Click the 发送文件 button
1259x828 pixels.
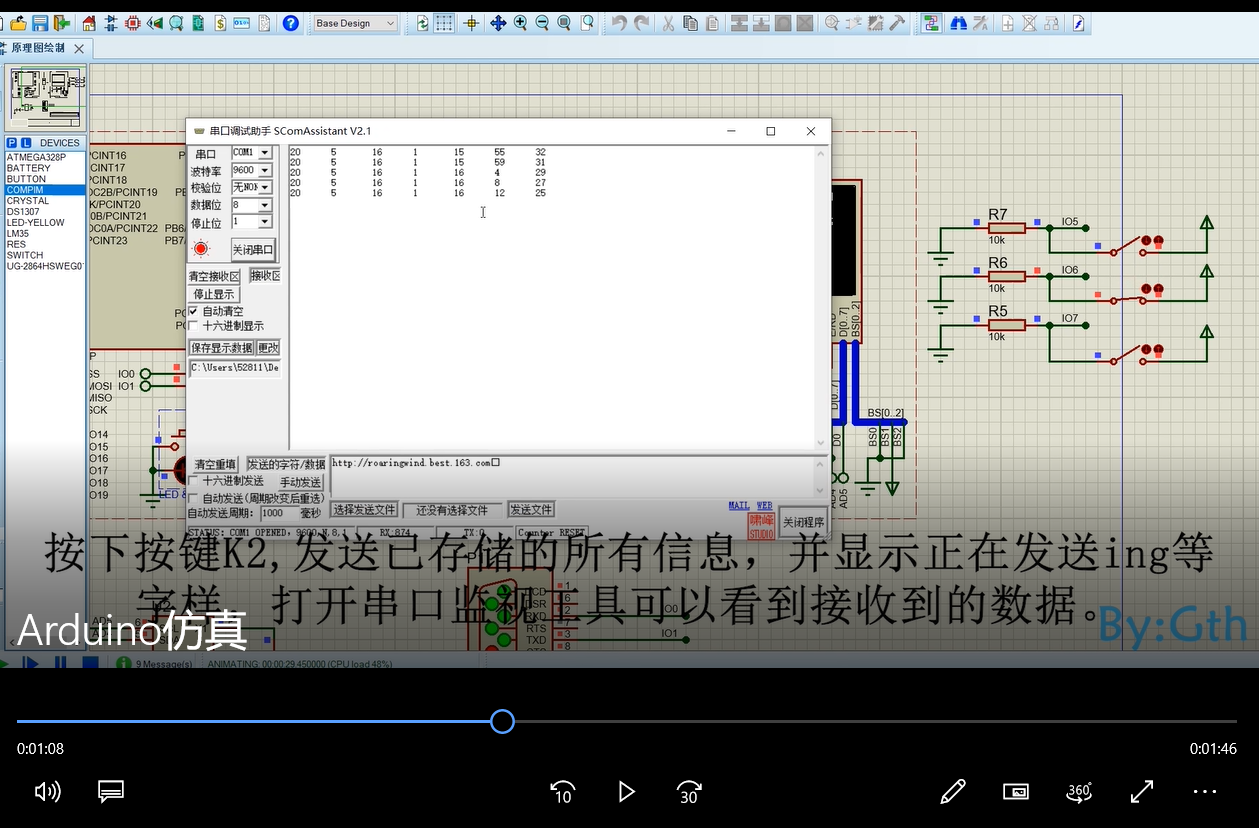(x=531, y=510)
